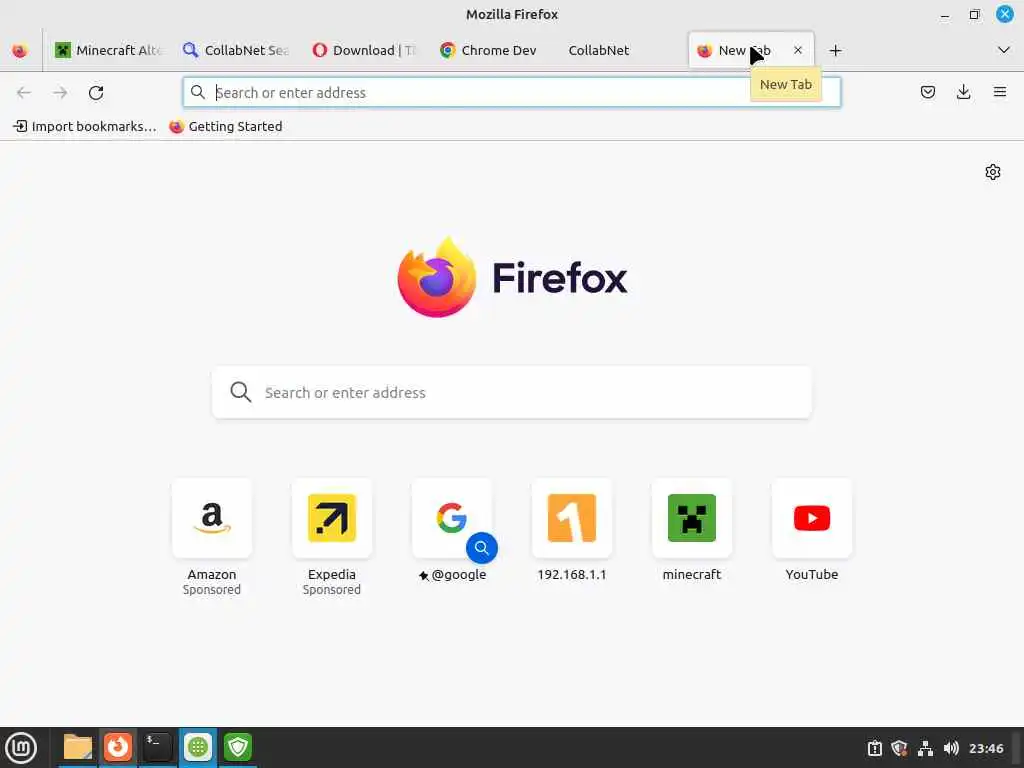The width and height of the screenshot is (1024, 768).
Task: Open the Firefox View pinned tab icon
Action: 20,50
